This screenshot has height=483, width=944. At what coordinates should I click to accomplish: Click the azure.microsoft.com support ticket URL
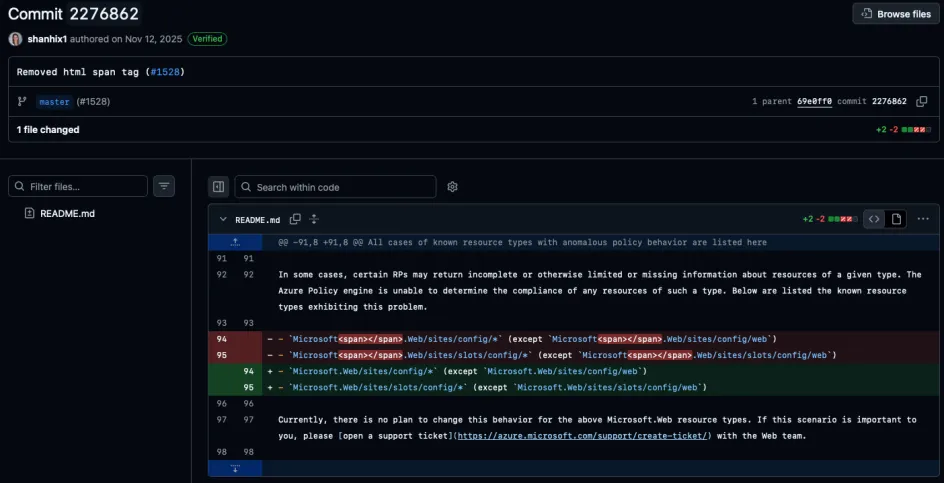tap(582, 435)
